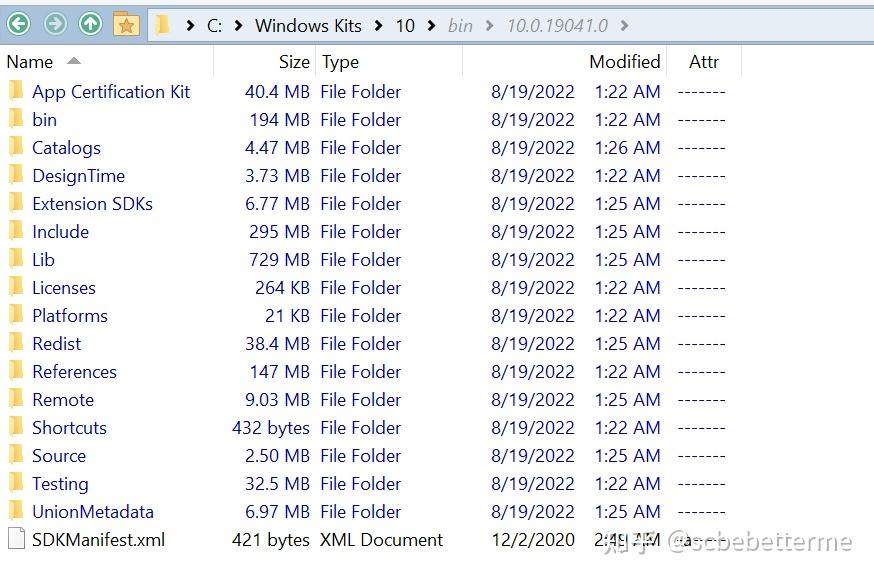Viewport: 874px width, 576px height.
Task: Click file icon next to SDKManifest.xml
Action: 17,539
